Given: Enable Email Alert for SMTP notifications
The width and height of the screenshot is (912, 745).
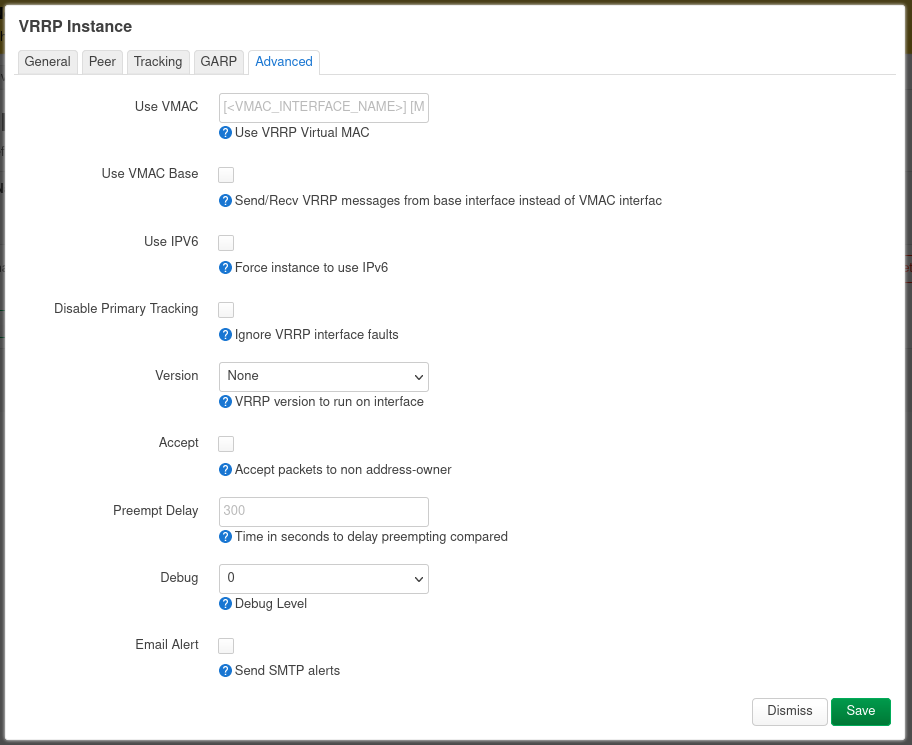Looking at the screenshot, I should [x=226, y=645].
